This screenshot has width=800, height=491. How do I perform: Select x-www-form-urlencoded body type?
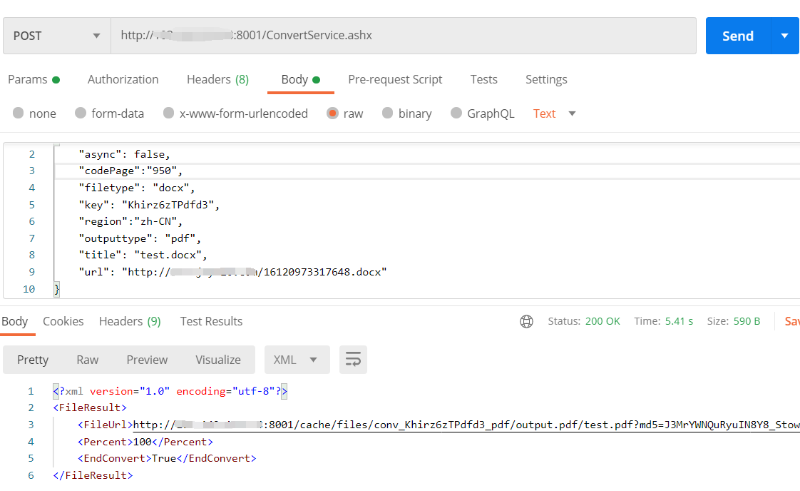pos(170,114)
